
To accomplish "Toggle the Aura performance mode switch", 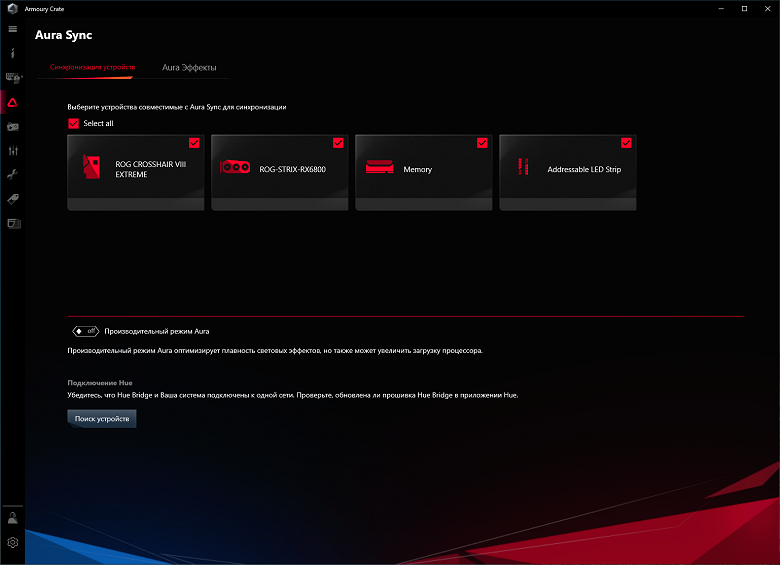I will [86, 331].
